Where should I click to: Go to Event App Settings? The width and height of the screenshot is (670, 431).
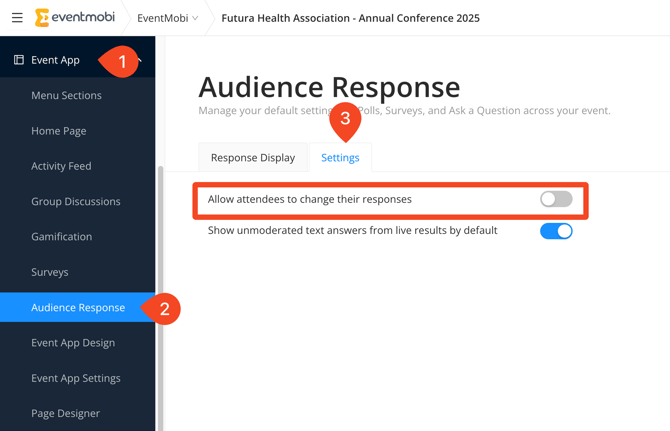point(76,378)
